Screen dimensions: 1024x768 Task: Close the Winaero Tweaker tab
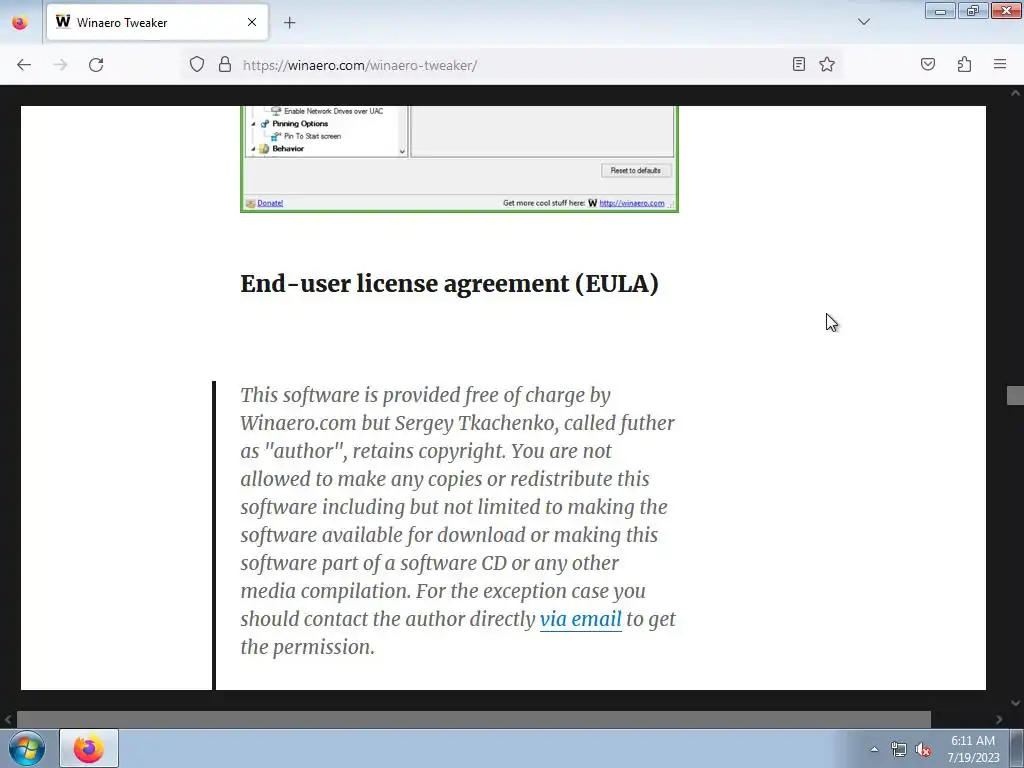[x=252, y=22]
